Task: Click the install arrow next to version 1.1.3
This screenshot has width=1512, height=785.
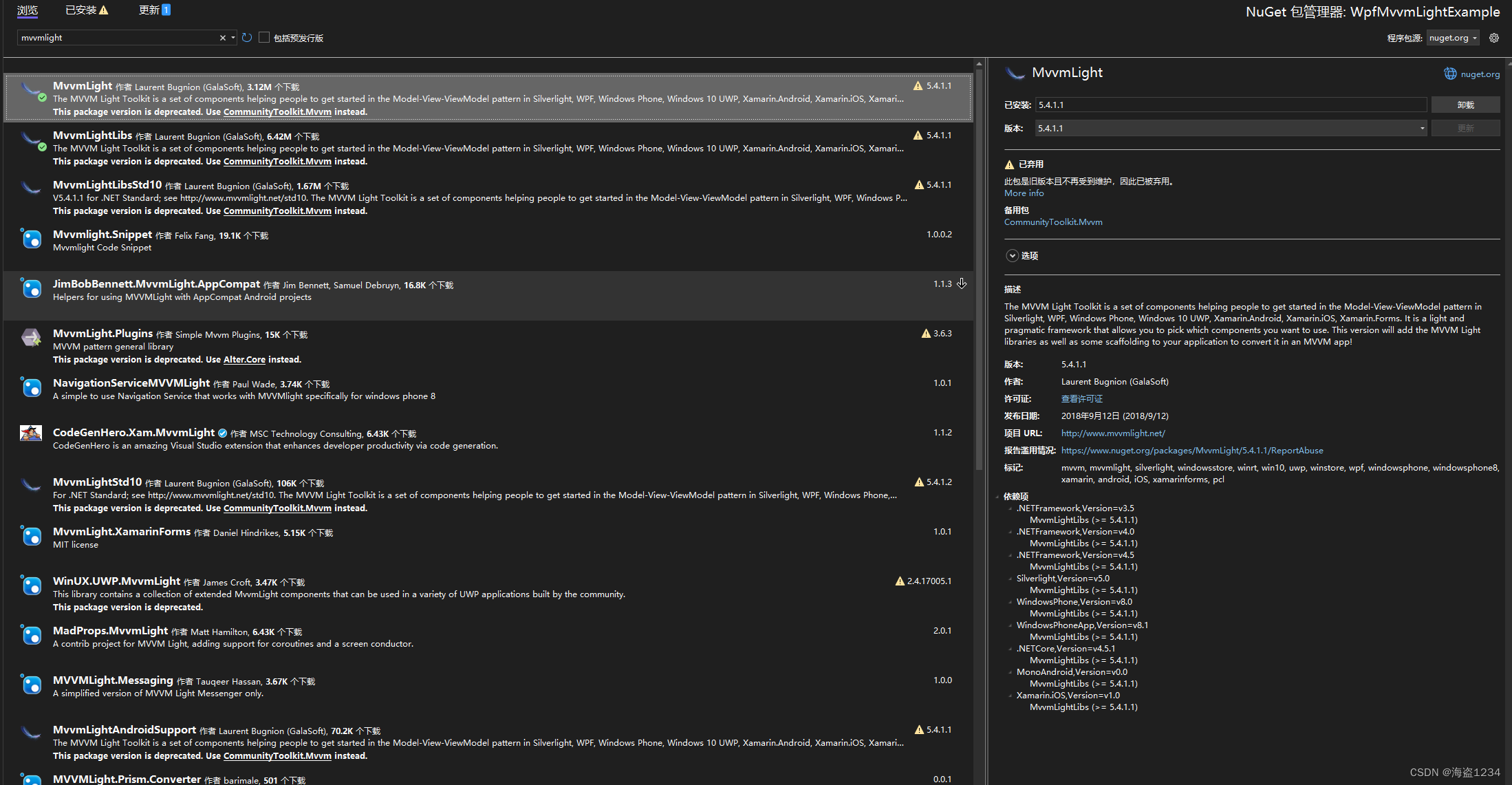Action: pyautogui.click(x=962, y=283)
